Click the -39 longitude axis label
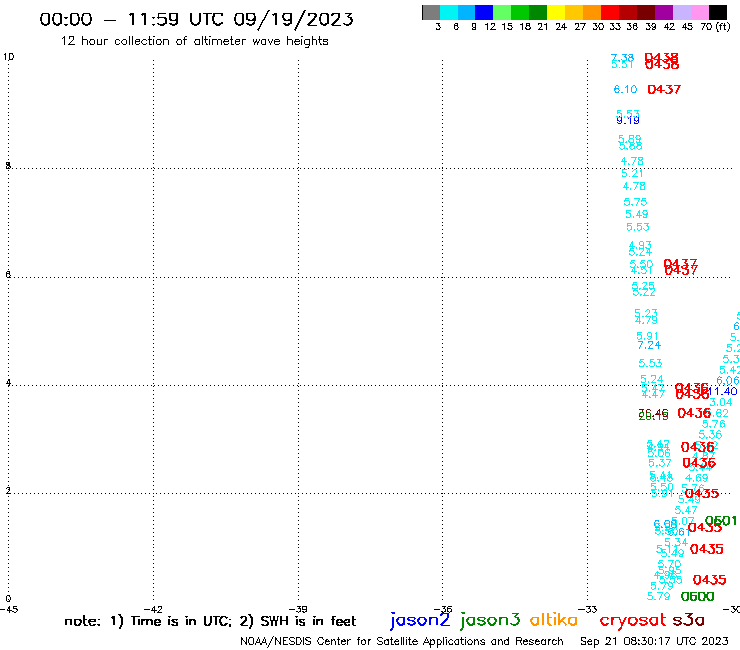Screen dimensions: 740x650 [298, 609]
